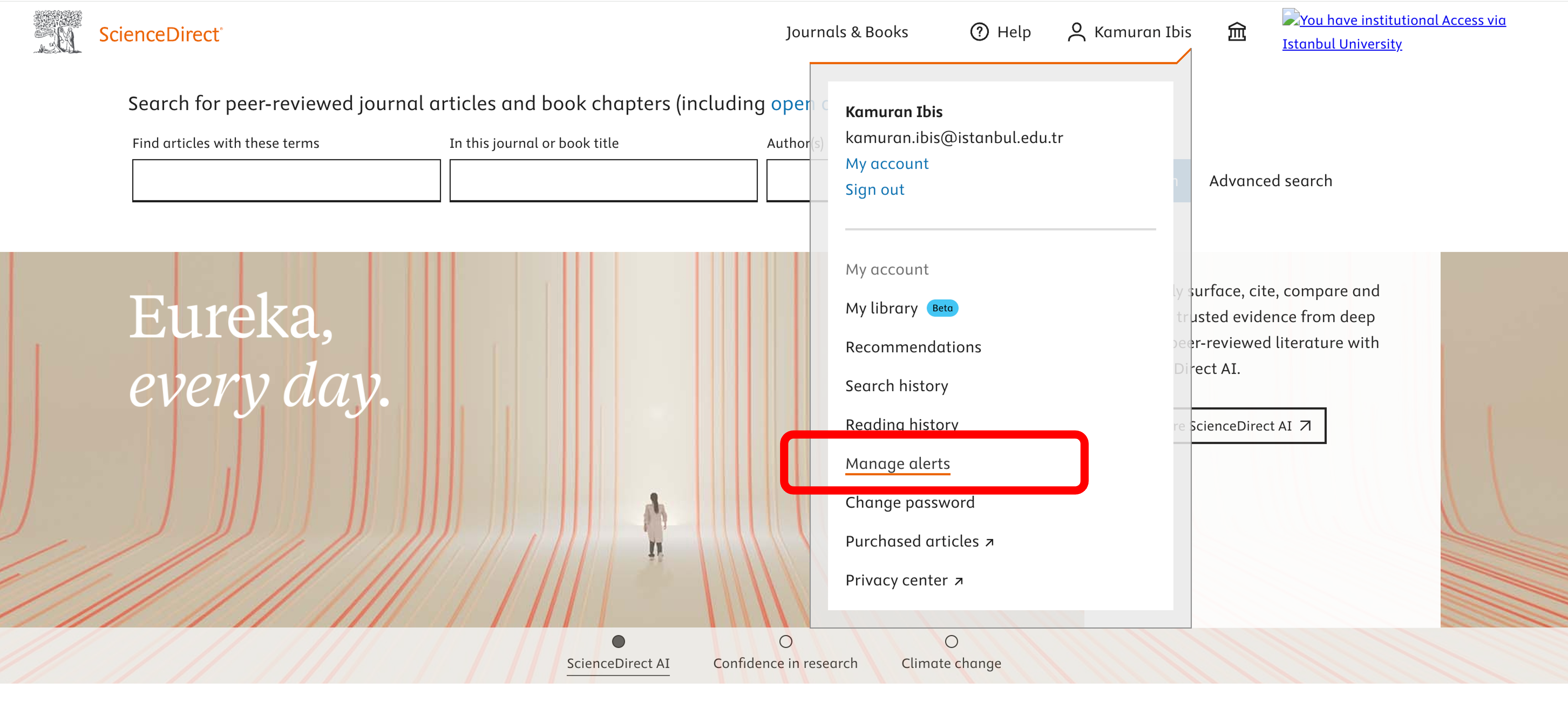This screenshot has width=1568, height=717.
Task: Click Privacy center external arrow icon
Action: 959,581
